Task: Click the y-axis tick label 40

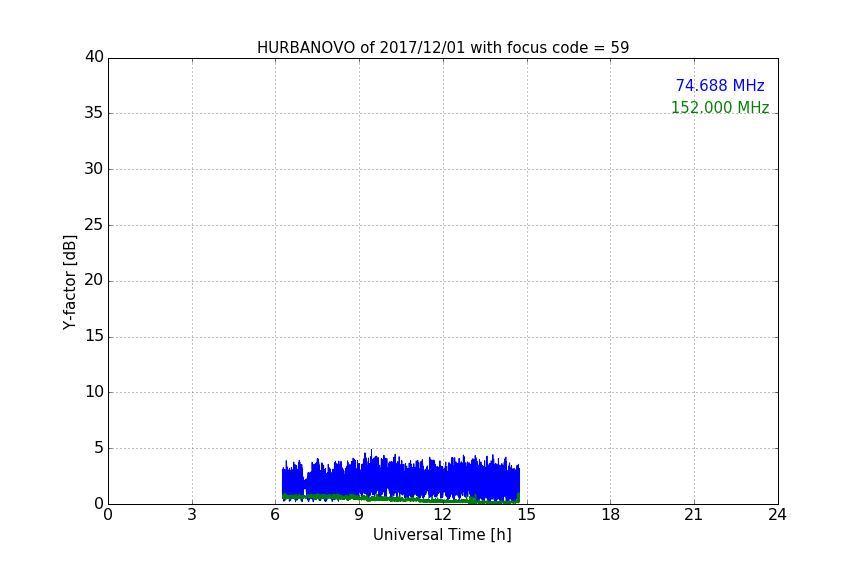Action: click(x=94, y=57)
